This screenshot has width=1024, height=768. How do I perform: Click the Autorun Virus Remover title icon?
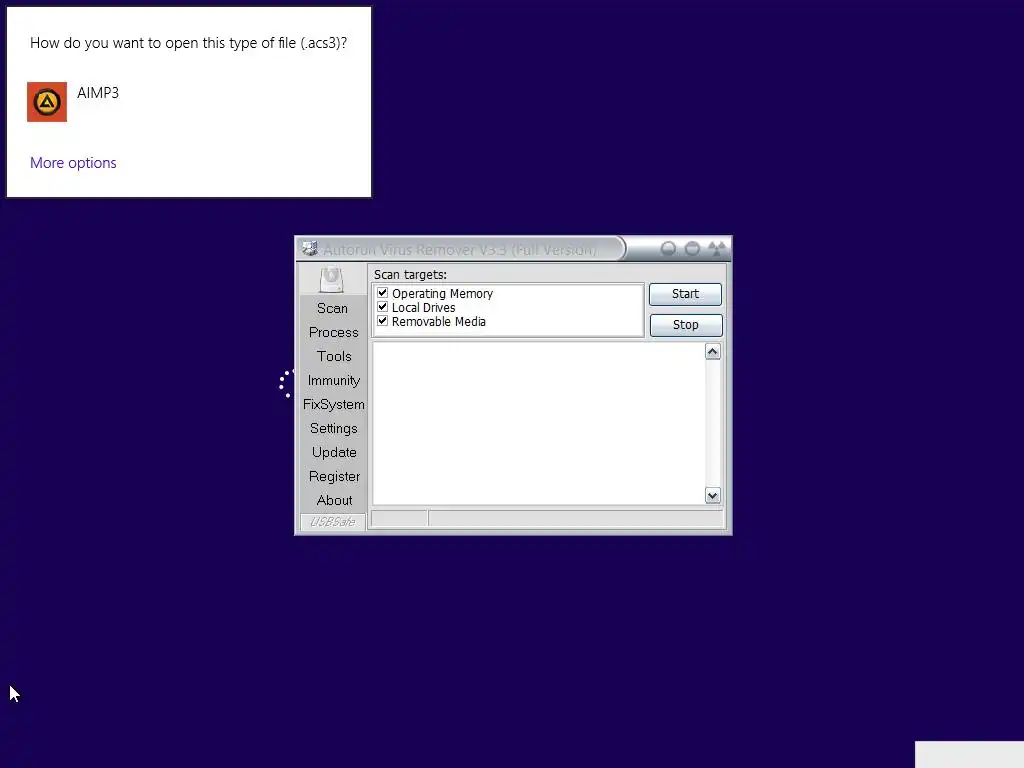point(310,248)
